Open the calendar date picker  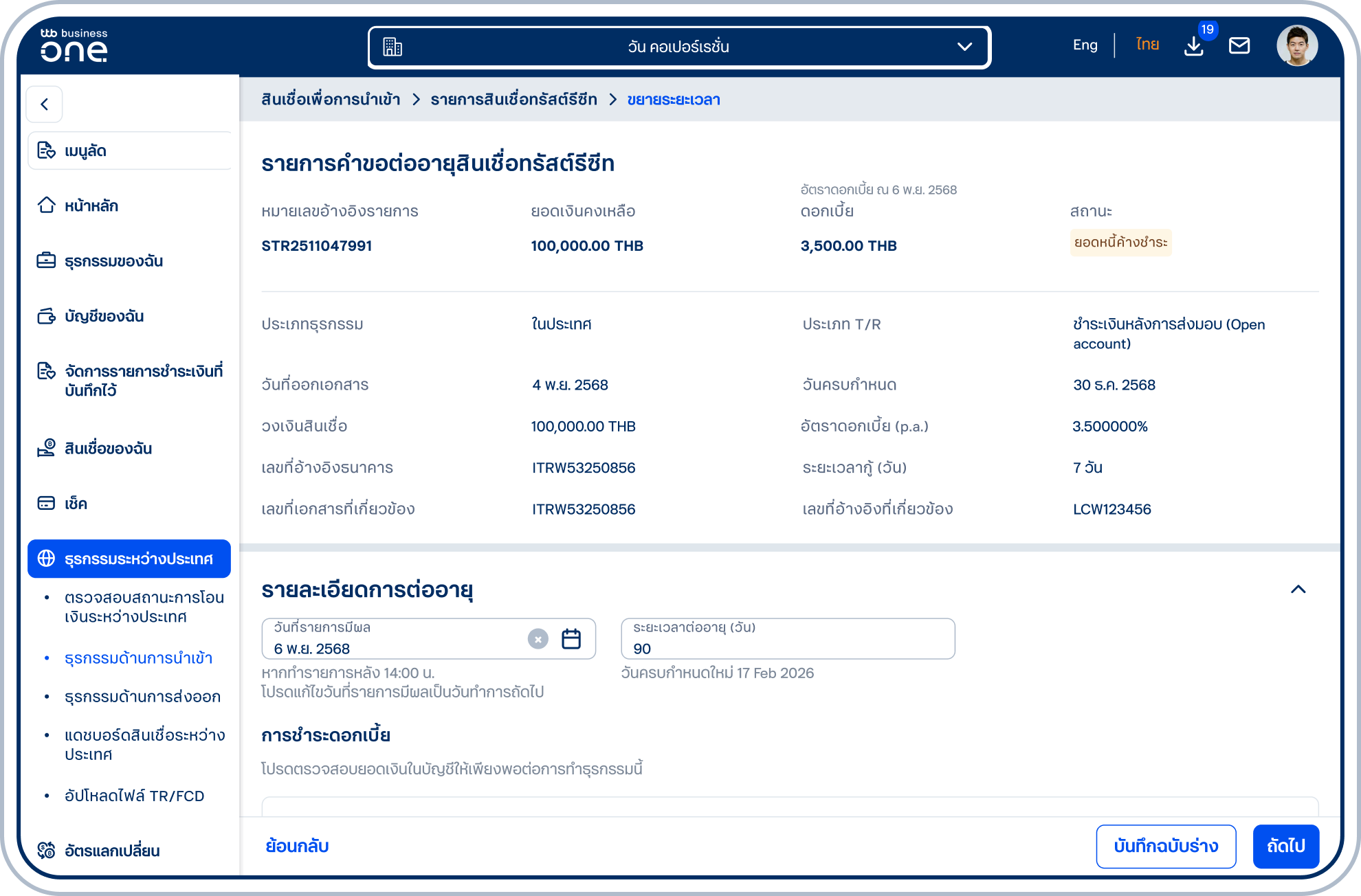(571, 639)
